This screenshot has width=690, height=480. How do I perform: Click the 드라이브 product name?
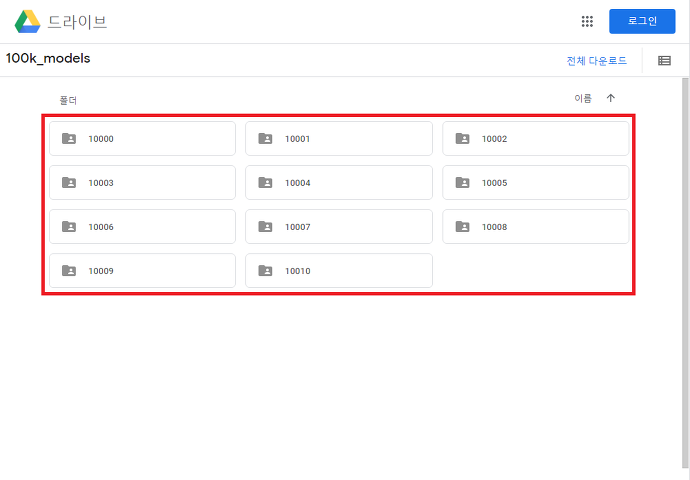[77, 22]
